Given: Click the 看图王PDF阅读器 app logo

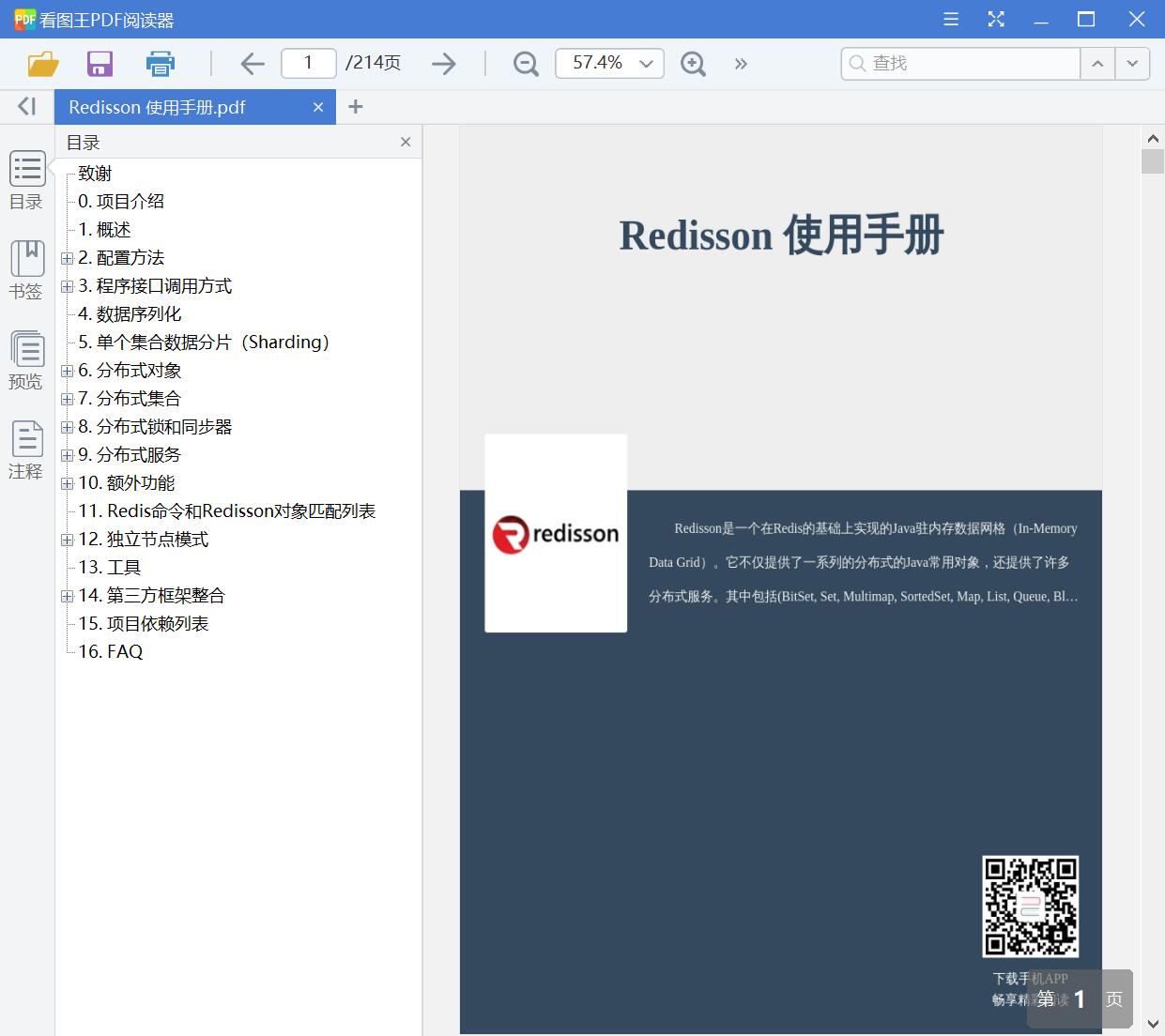Looking at the screenshot, I should pos(25,19).
